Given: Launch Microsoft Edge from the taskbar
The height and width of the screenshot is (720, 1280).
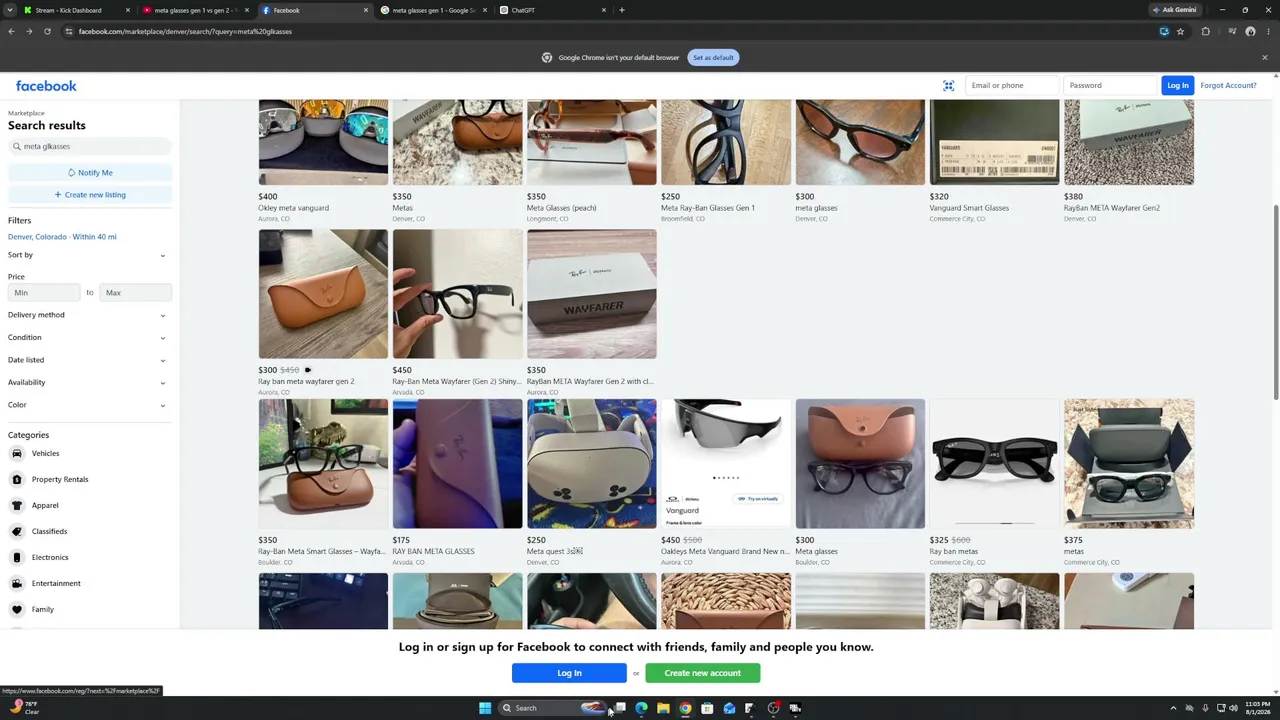Looking at the screenshot, I should (641, 708).
